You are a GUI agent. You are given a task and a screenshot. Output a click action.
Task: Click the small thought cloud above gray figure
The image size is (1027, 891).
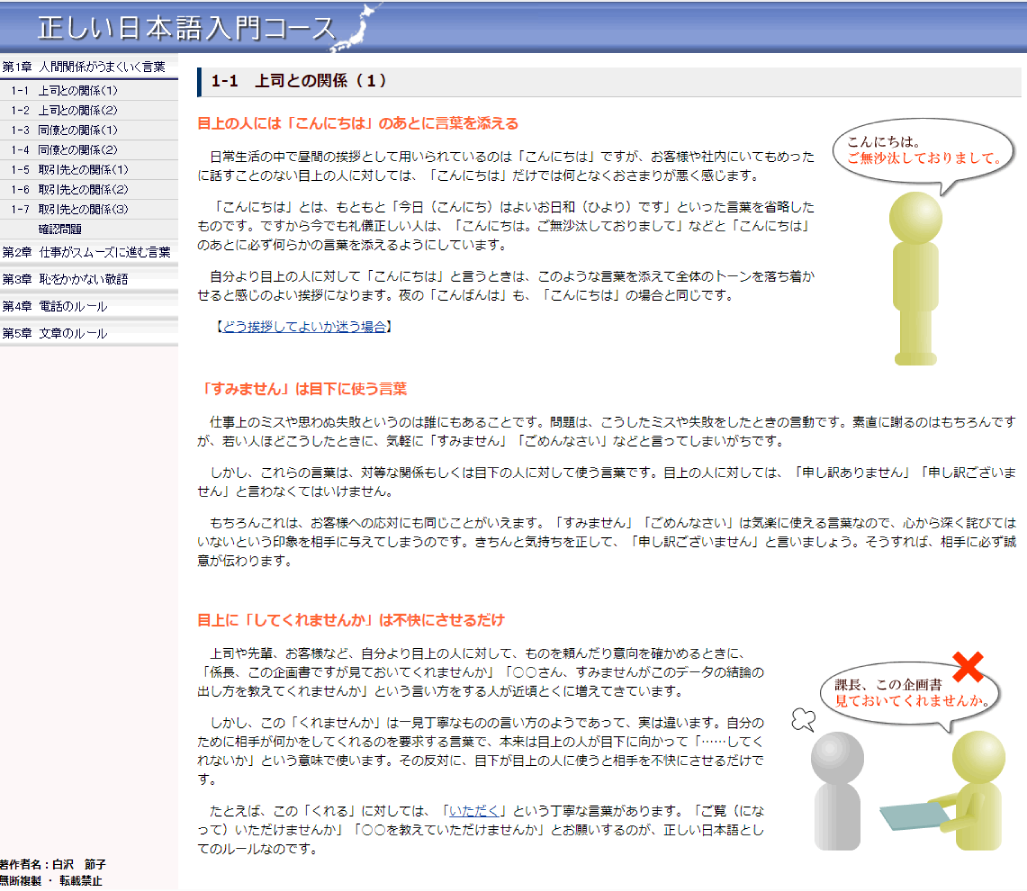pyautogui.click(x=804, y=719)
